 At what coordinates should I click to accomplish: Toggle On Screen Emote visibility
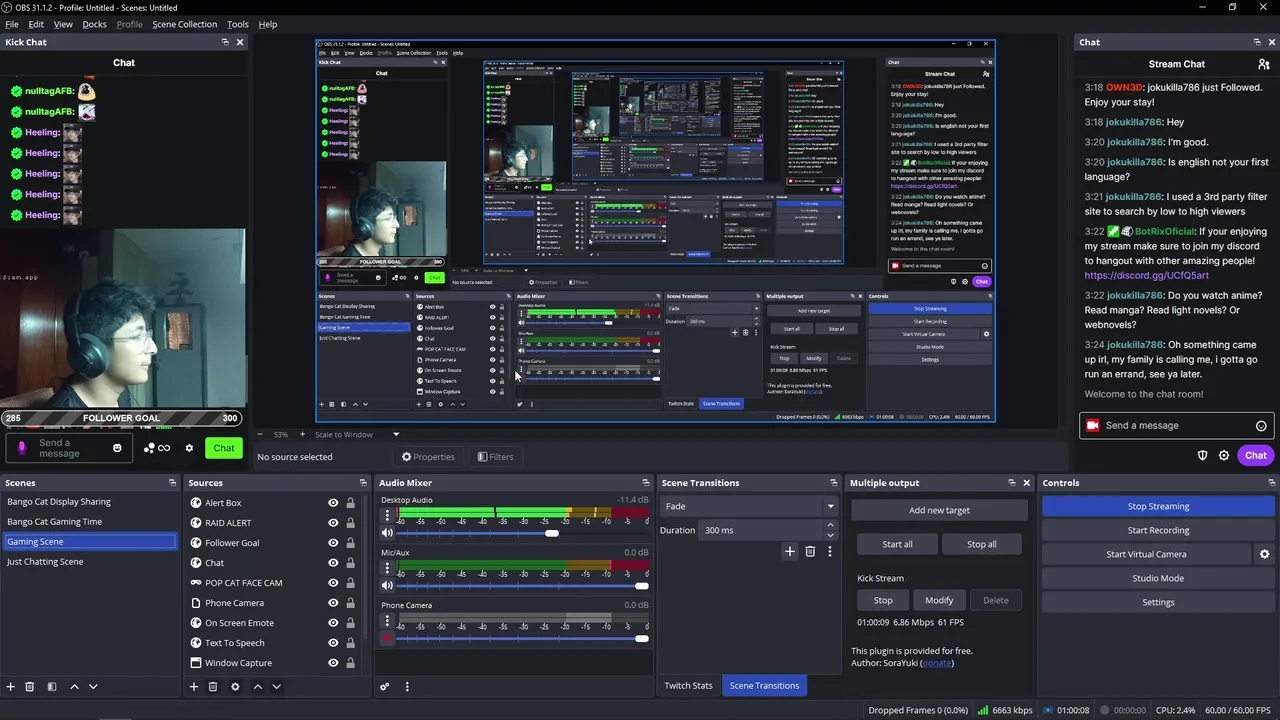coord(333,623)
